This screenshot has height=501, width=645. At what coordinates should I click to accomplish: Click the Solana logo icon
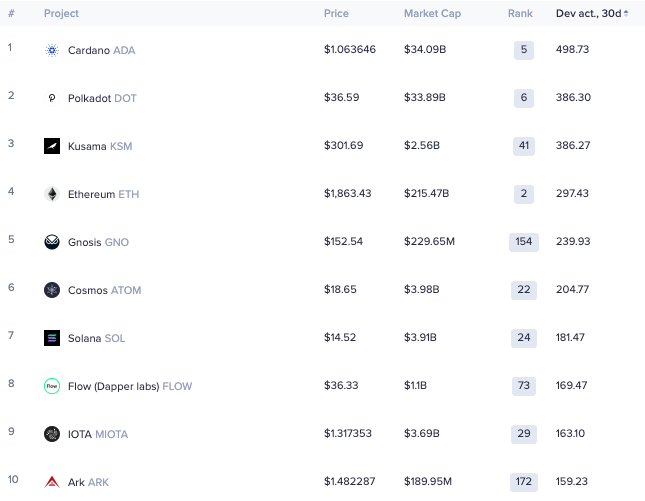(x=52, y=338)
